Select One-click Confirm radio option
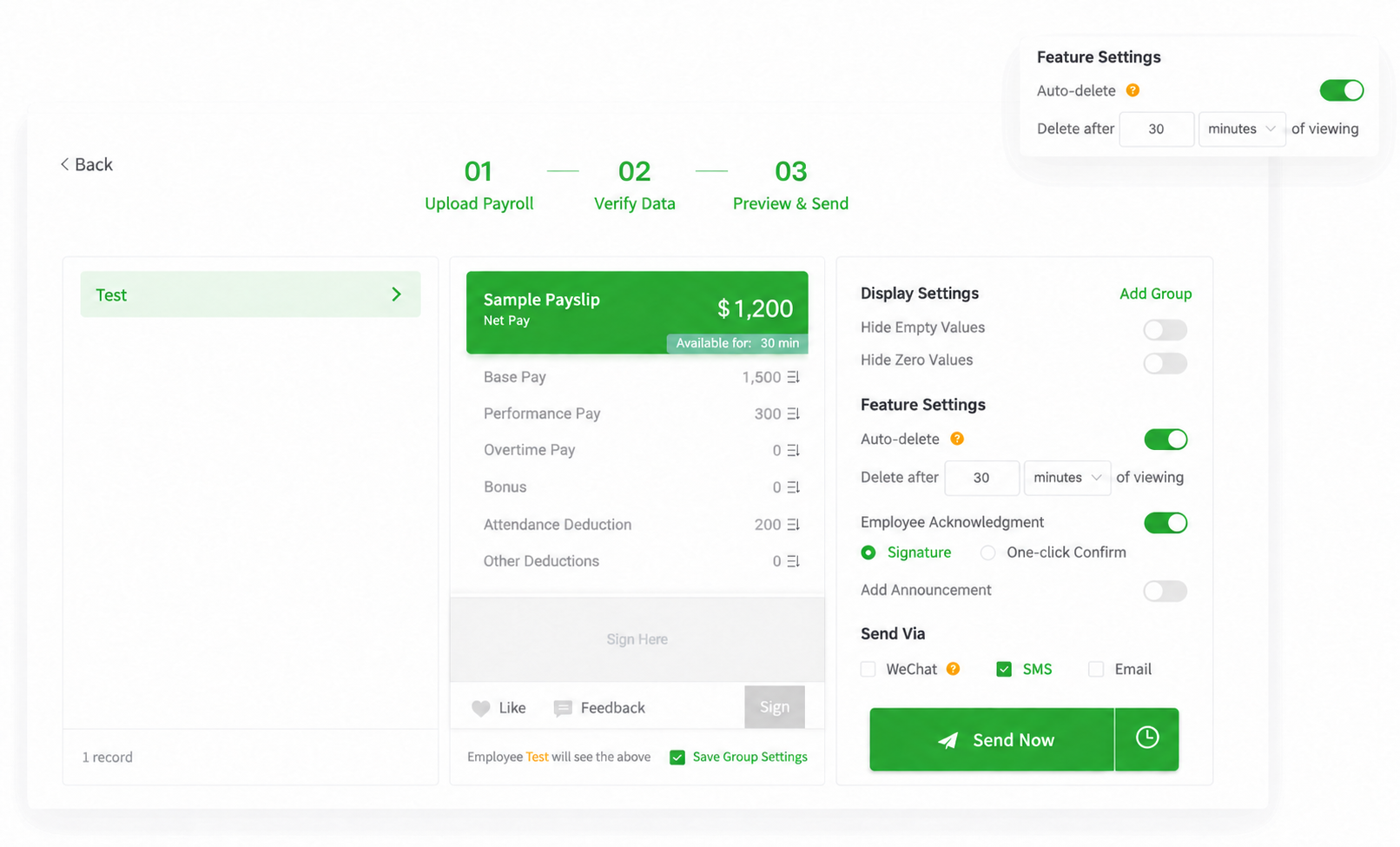Viewport: 1400px width, 847px height. pyautogui.click(x=987, y=553)
